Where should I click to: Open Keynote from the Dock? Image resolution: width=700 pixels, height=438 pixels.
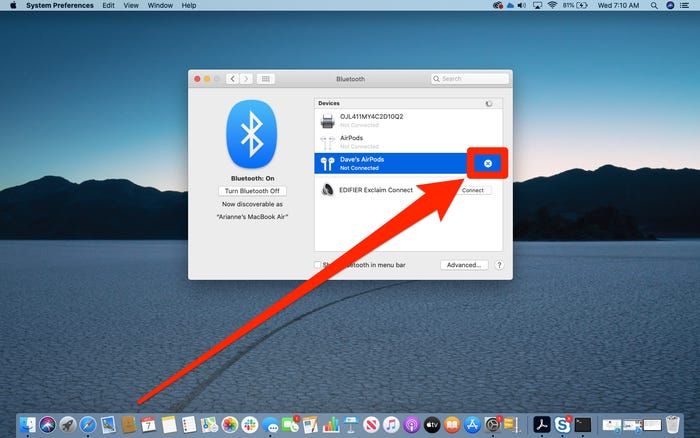click(x=351, y=425)
